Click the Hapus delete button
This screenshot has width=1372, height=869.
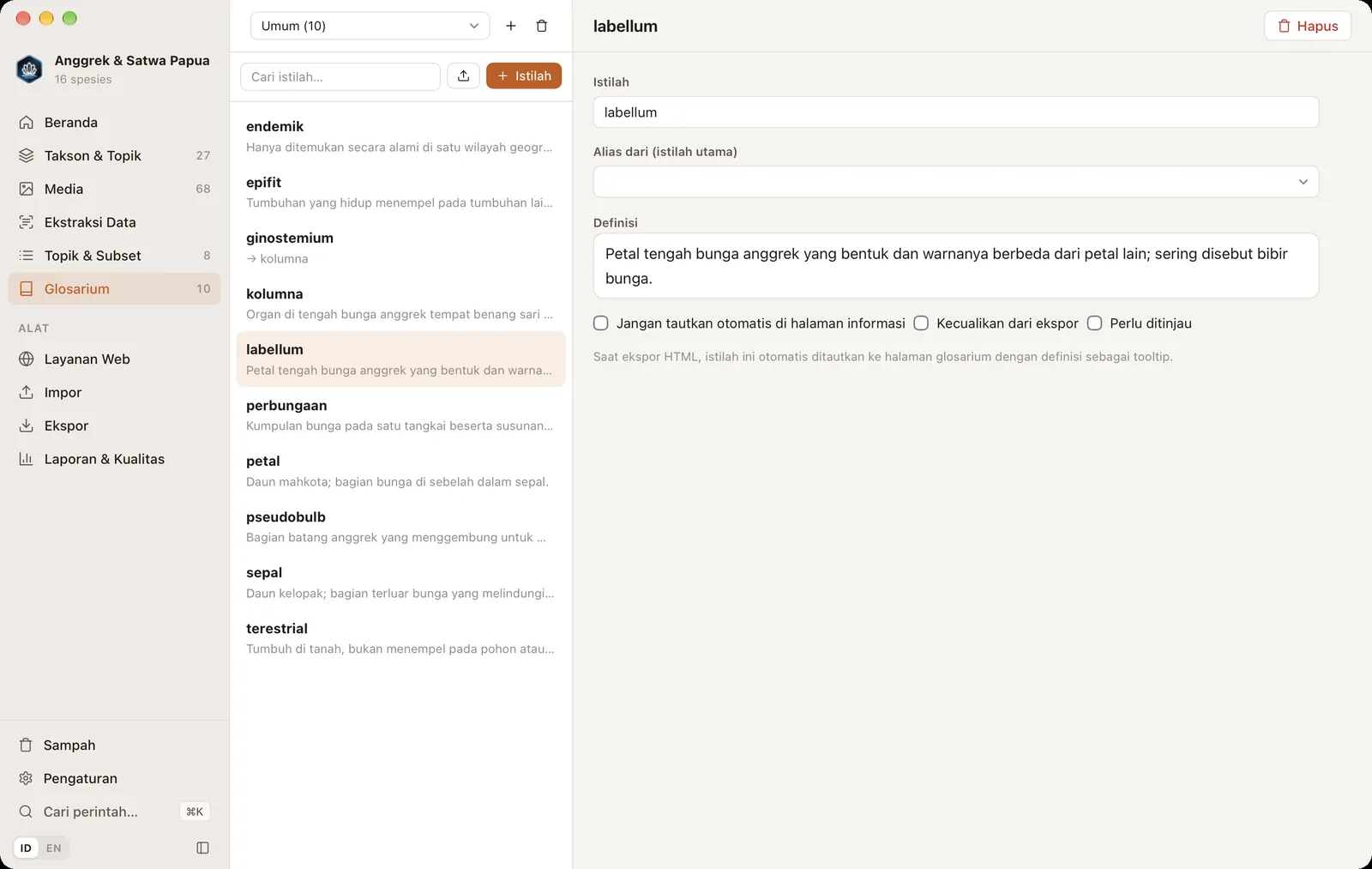coord(1308,26)
